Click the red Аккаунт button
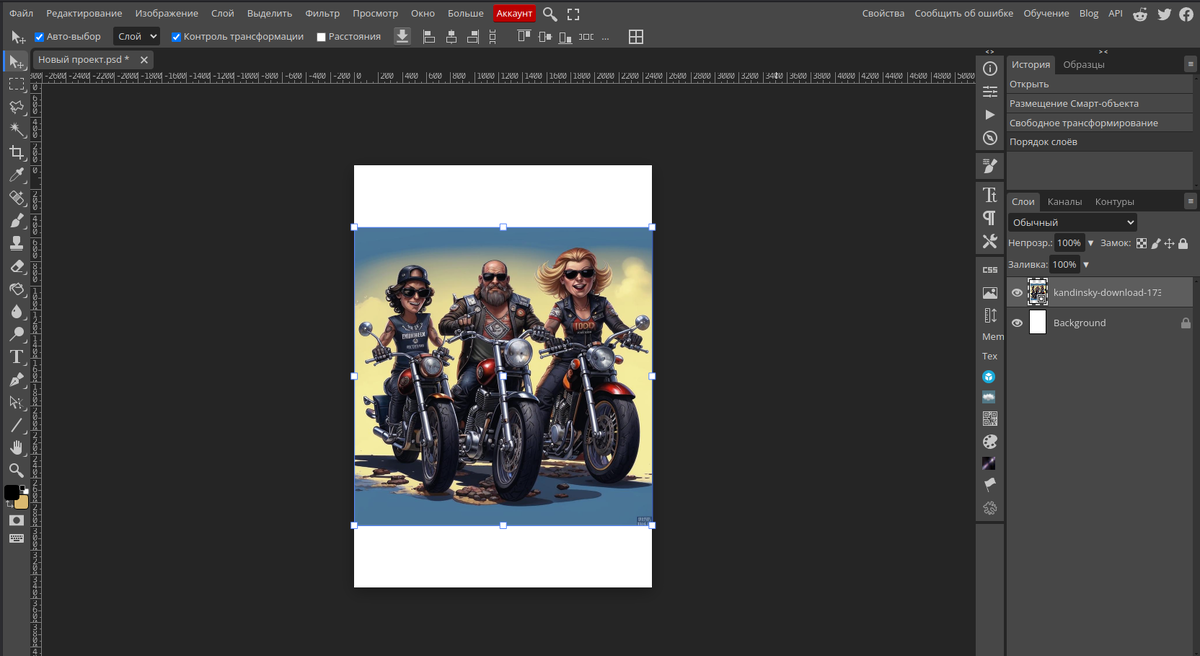 [514, 13]
